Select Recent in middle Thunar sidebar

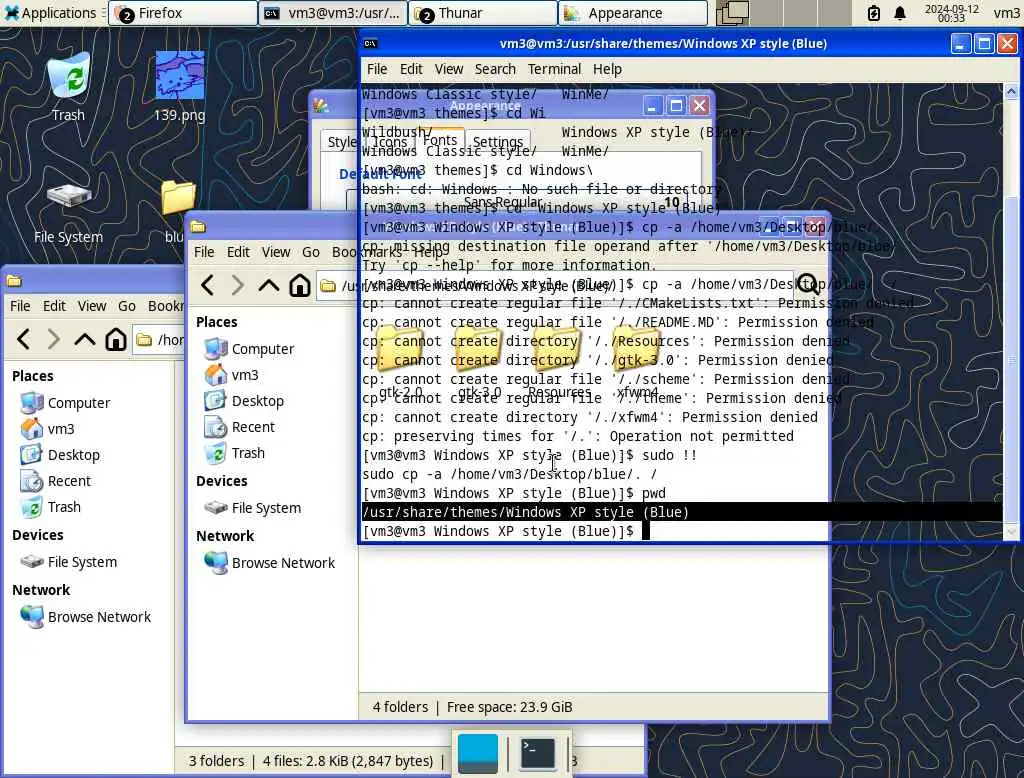240,427
